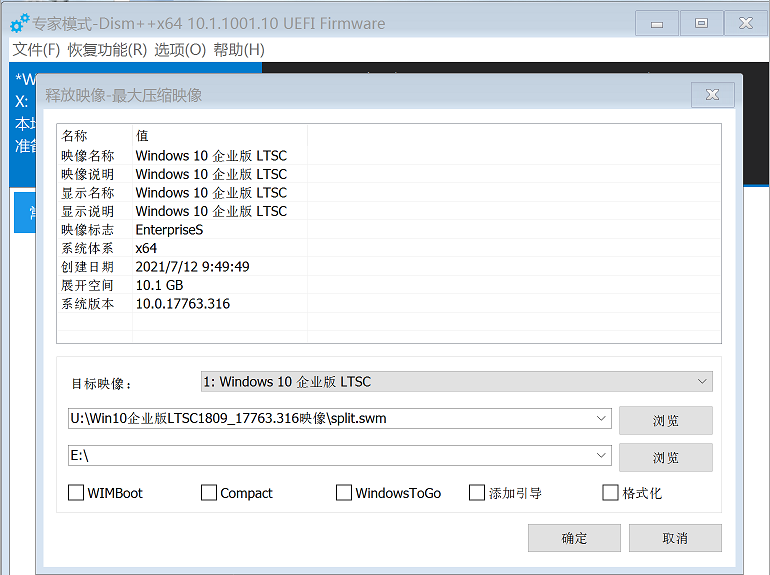Open the 文件(F) menu
Viewport: 770px width, 575px height.
point(36,50)
